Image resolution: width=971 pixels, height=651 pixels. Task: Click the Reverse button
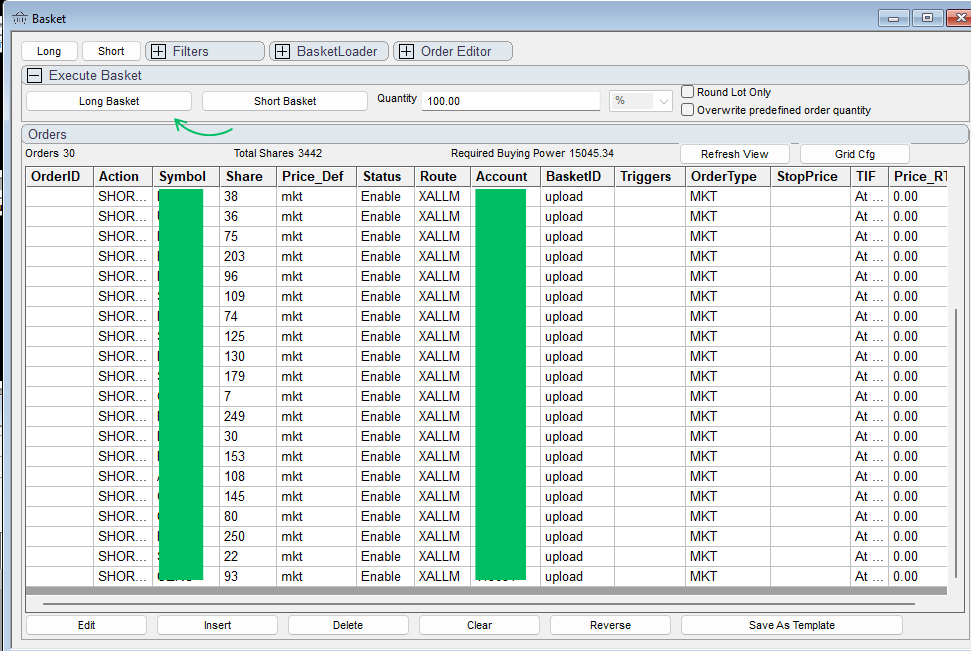click(x=610, y=625)
